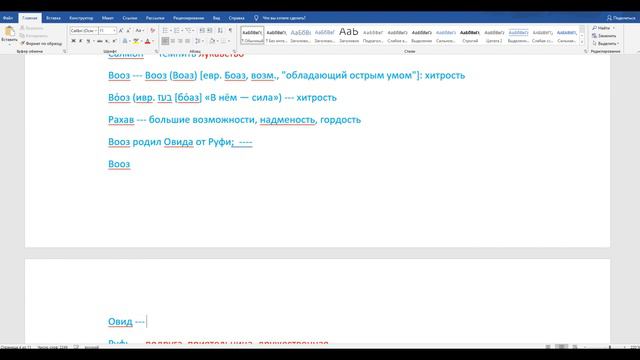Decrease paragraph indent

202,31
